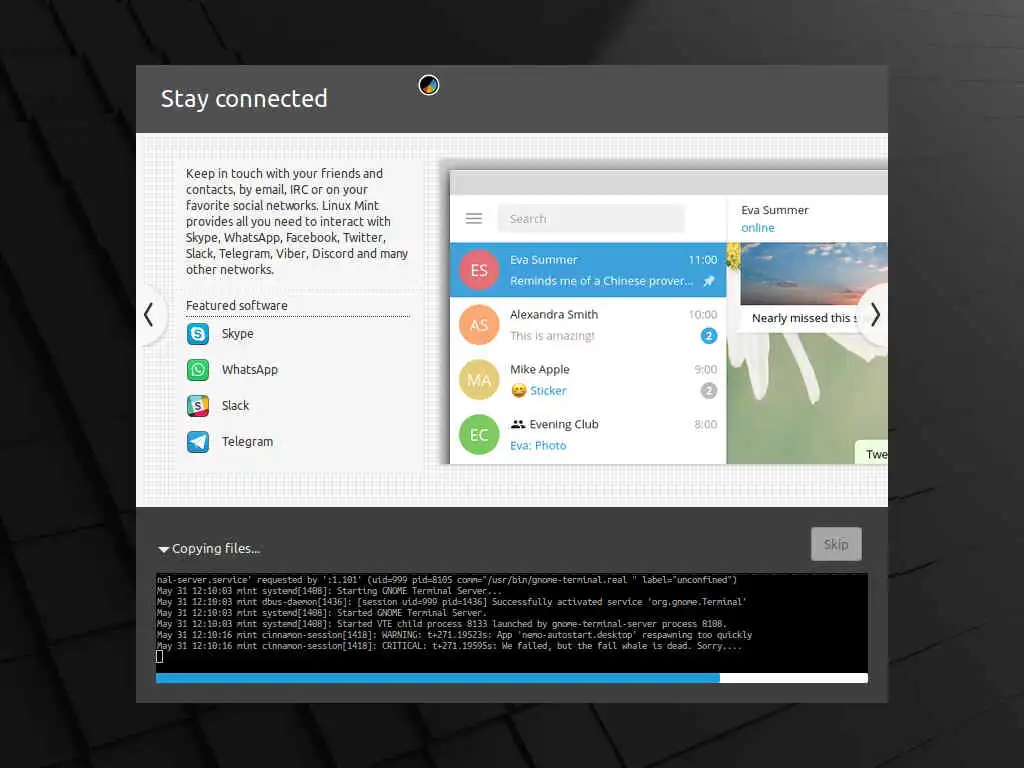
Task: Click the grey unread badge on Mike Apple
Action: (x=709, y=391)
